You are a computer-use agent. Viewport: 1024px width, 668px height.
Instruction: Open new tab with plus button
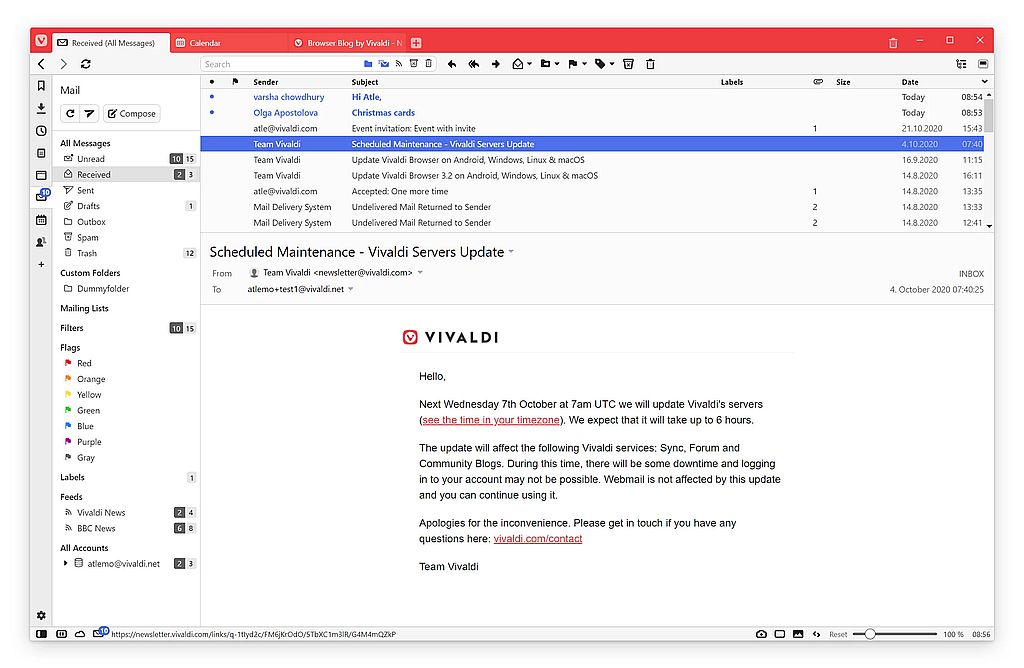point(416,43)
